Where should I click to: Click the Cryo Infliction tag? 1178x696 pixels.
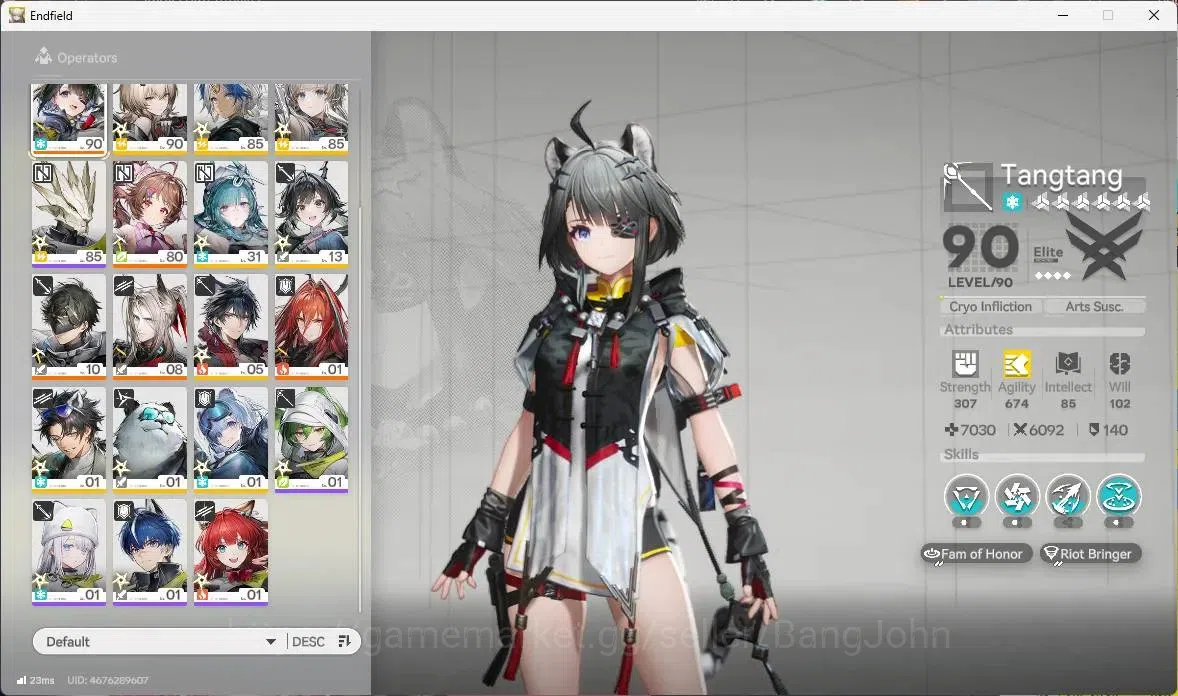pos(990,307)
